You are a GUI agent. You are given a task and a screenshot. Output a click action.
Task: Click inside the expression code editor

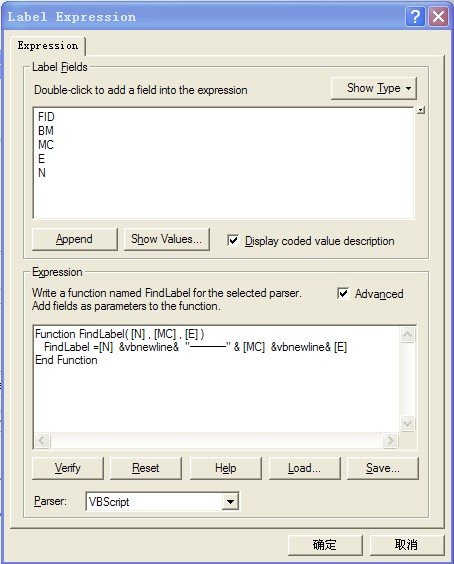217,379
